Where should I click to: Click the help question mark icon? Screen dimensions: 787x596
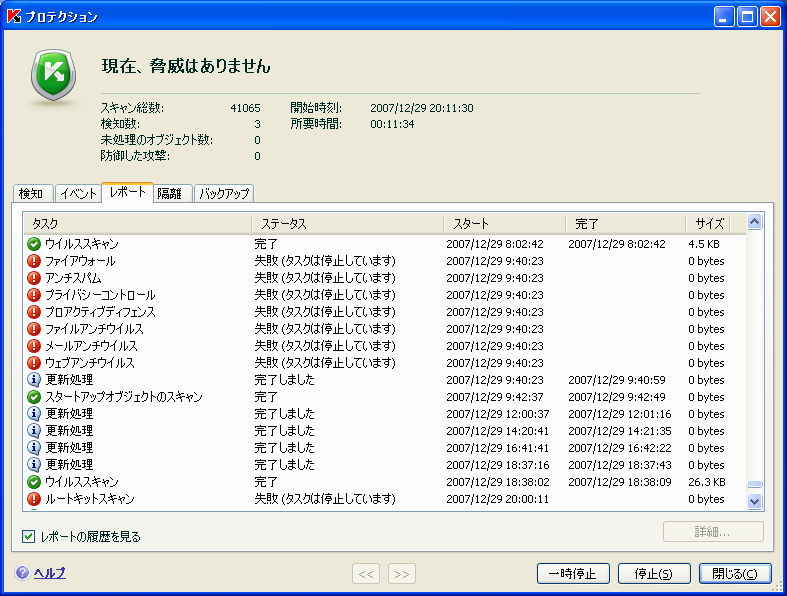(x=22, y=572)
